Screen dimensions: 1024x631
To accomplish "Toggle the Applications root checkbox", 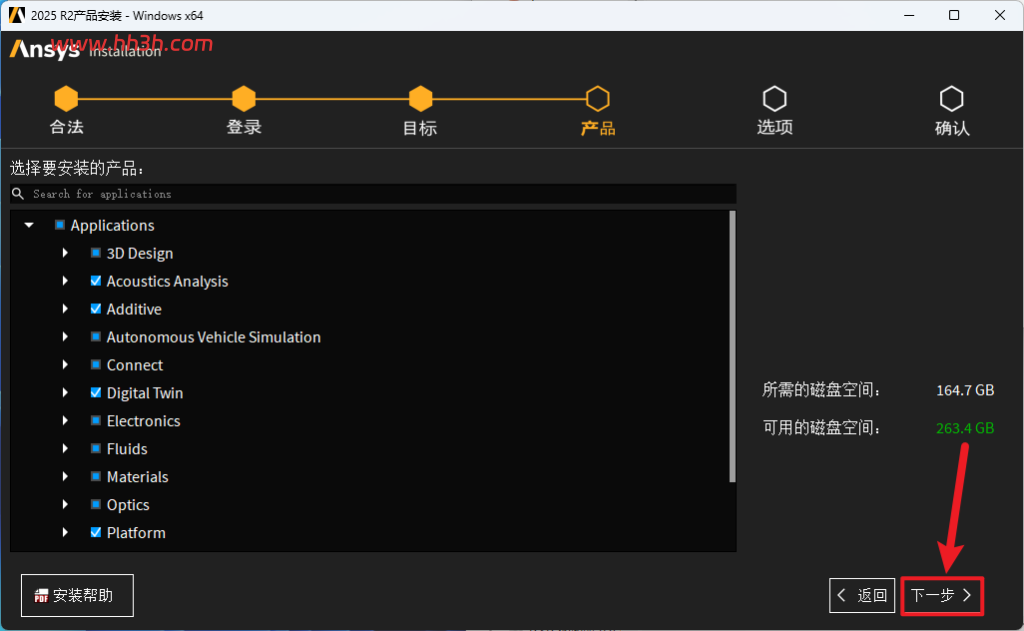I will pos(59,225).
